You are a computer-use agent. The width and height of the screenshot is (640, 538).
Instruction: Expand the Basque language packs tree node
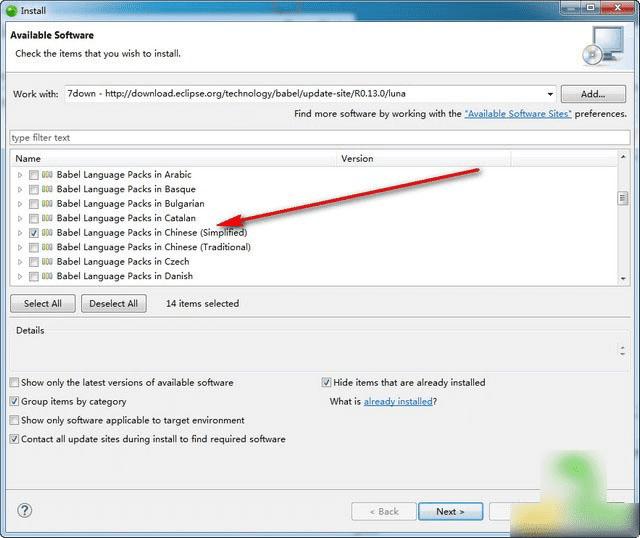[x=20, y=189]
